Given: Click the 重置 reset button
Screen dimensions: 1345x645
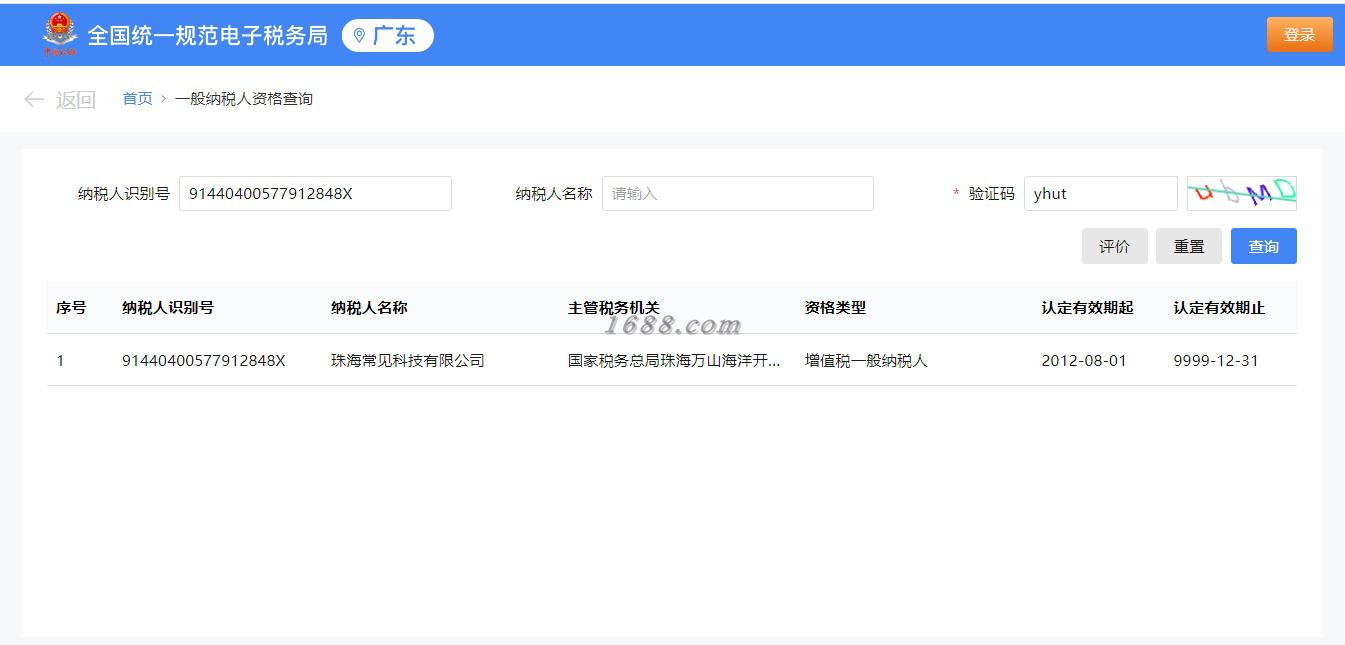Looking at the screenshot, I should tap(1189, 246).
